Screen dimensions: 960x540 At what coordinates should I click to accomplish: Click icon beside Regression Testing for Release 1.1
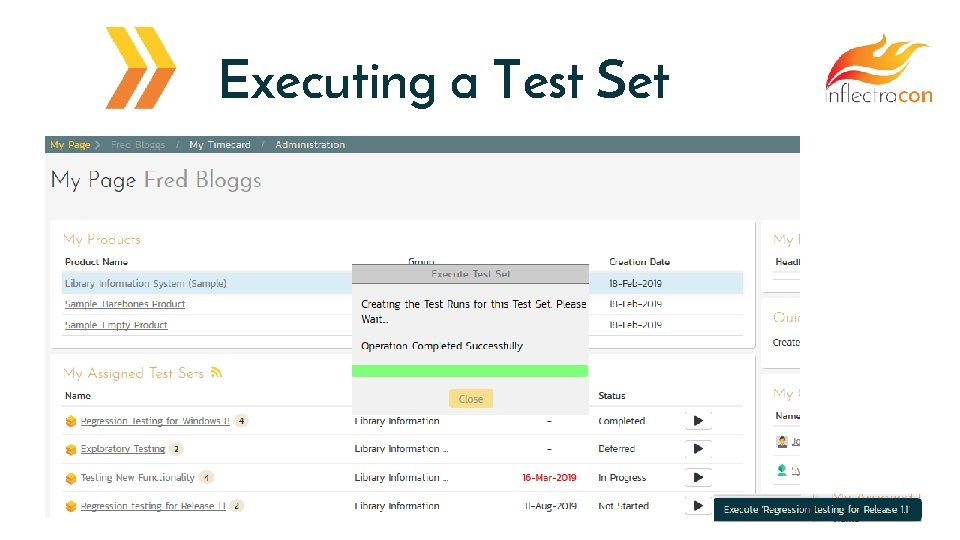[x=71, y=506]
